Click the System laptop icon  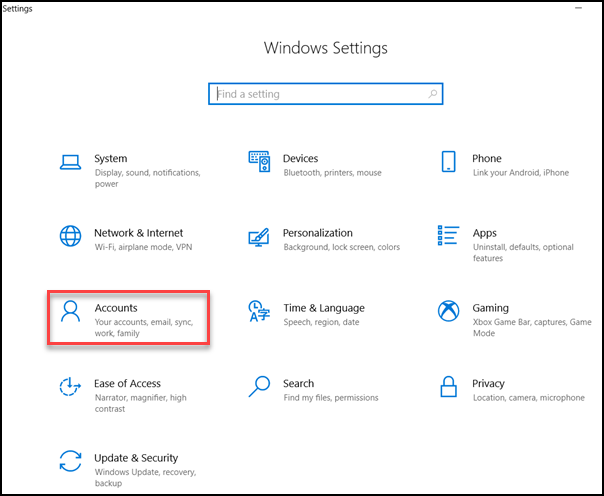pos(70,162)
